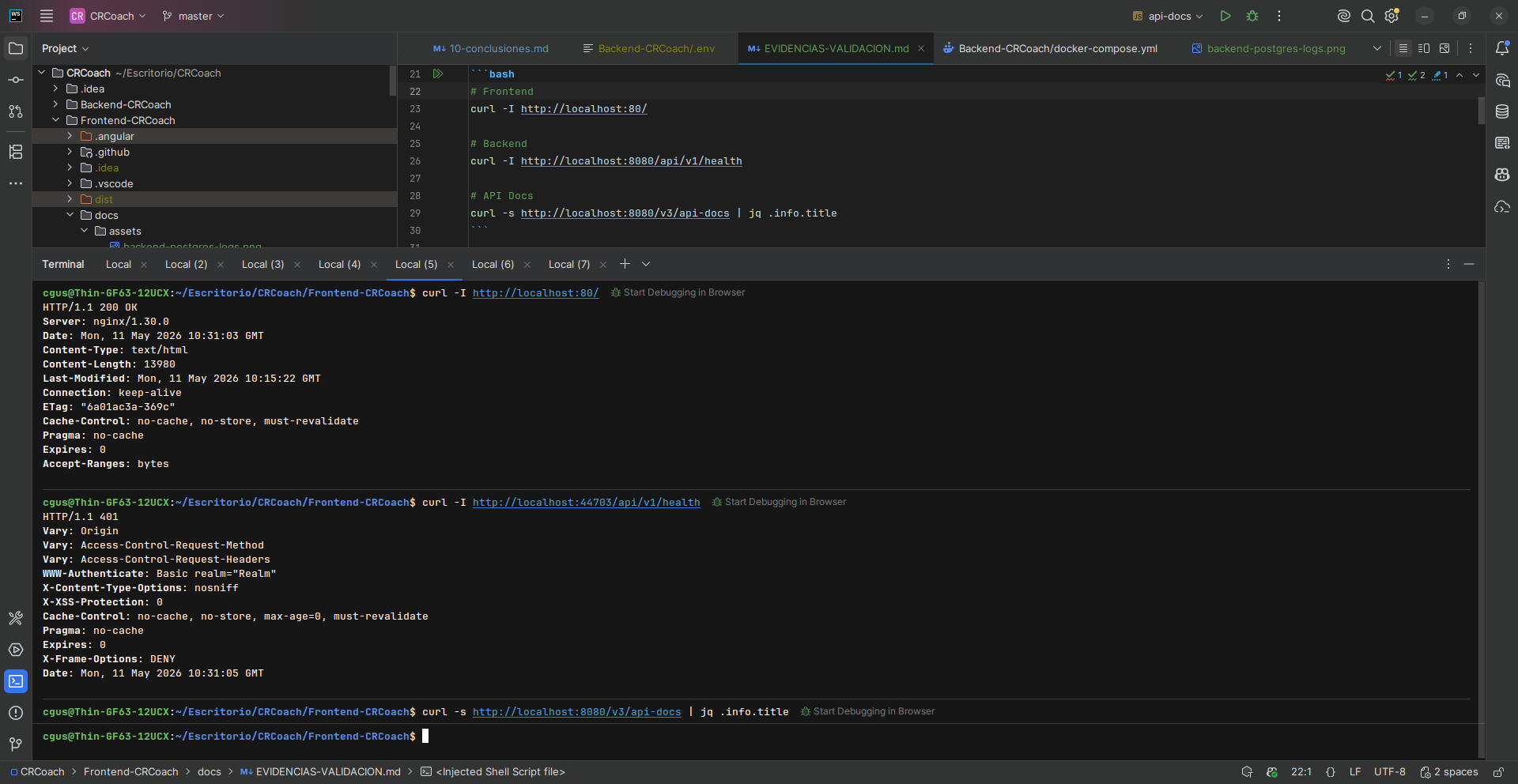The height and width of the screenshot is (784, 1518).
Task: Click the localhost:44703 health link in terminal
Action: point(586,502)
